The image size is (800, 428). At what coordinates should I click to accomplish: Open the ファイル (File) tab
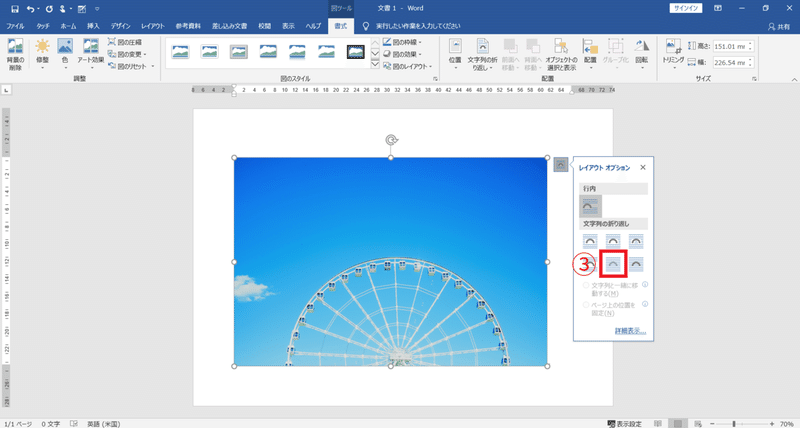[x=15, y=26]
